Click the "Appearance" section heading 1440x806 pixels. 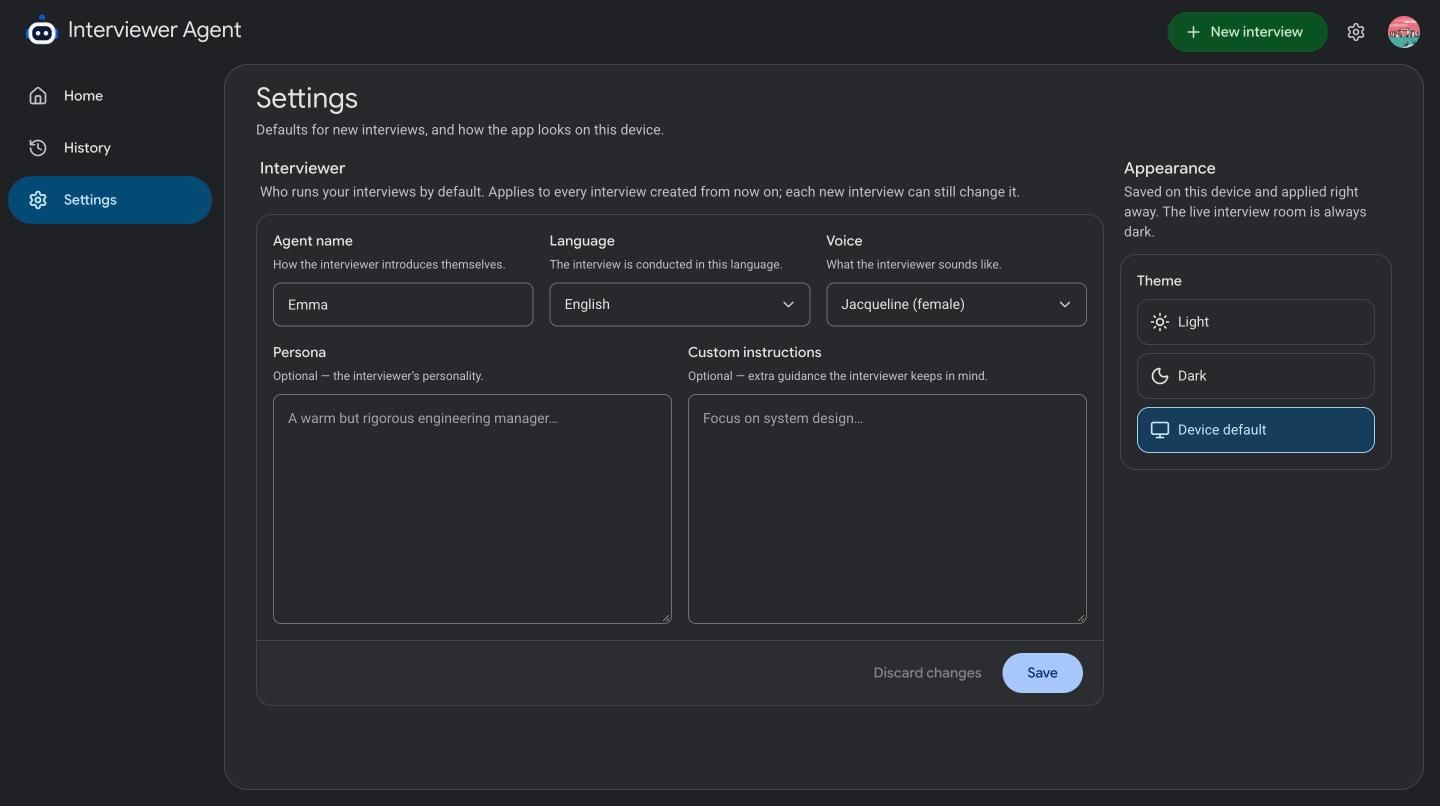[1169, 168]
